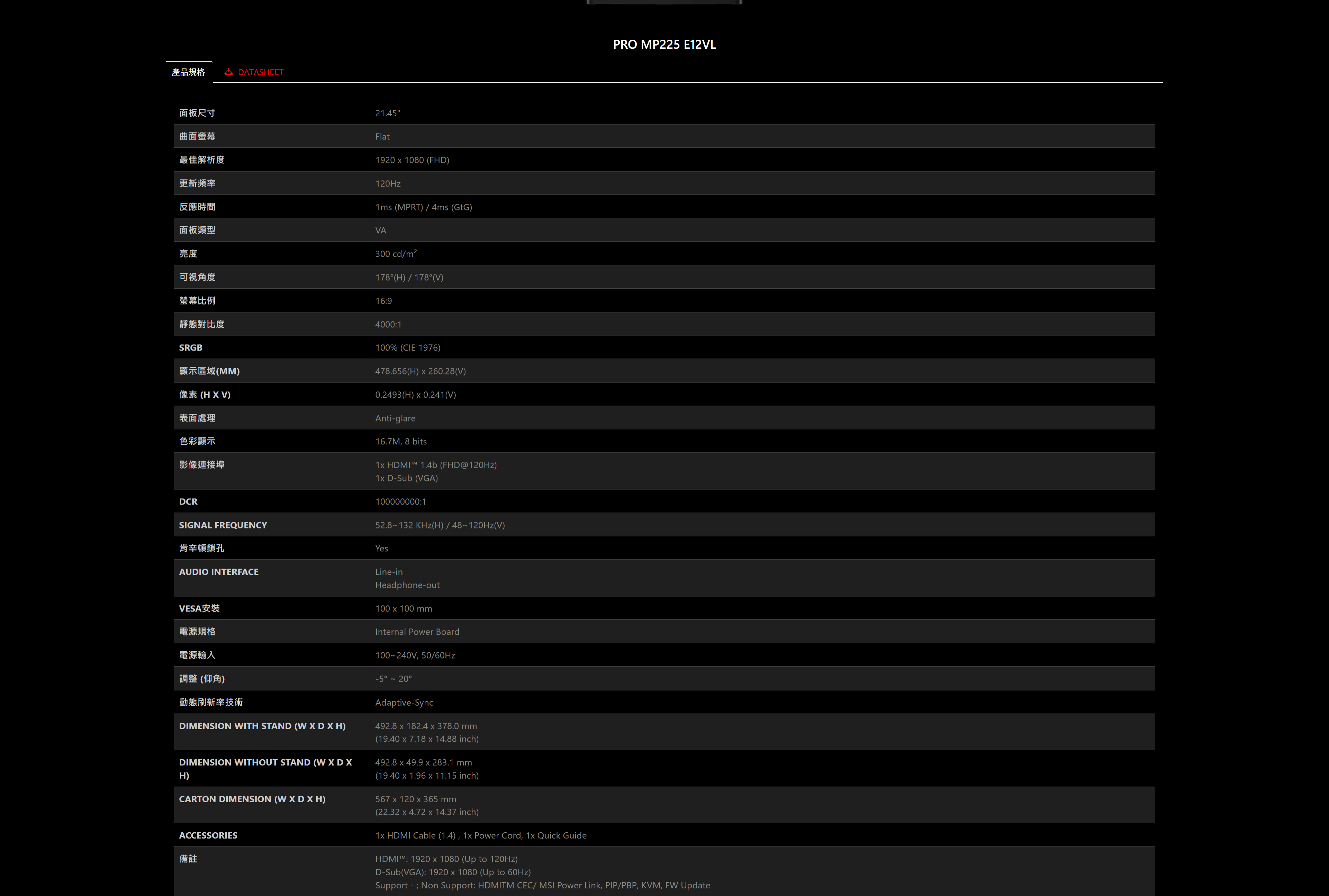Select the VA panel type value

pos(381,230)
